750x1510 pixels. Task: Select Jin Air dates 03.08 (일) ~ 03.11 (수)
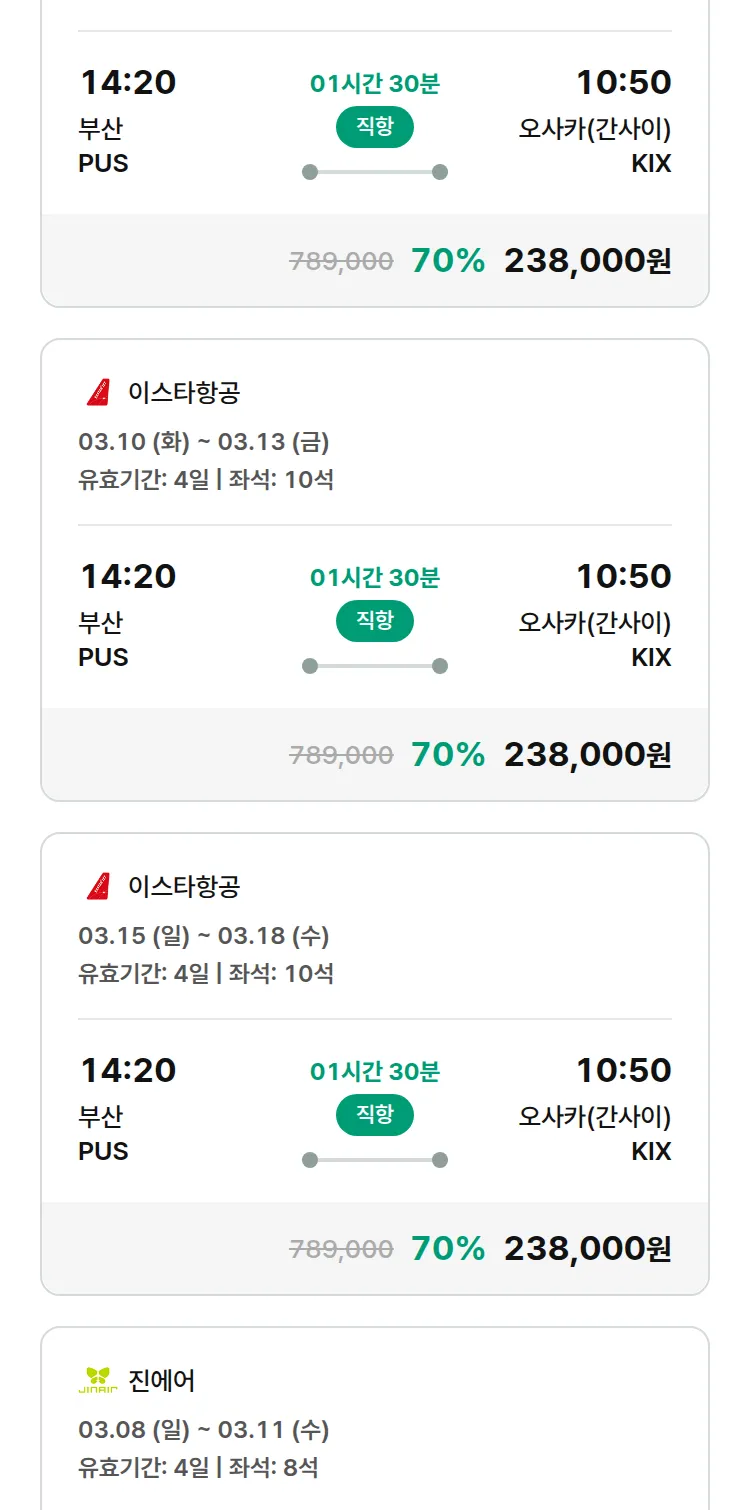click(x=203, y=1430)
